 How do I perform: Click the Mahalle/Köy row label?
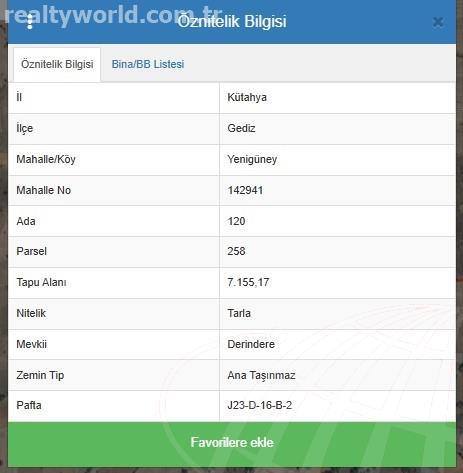[x=46, y=159]
